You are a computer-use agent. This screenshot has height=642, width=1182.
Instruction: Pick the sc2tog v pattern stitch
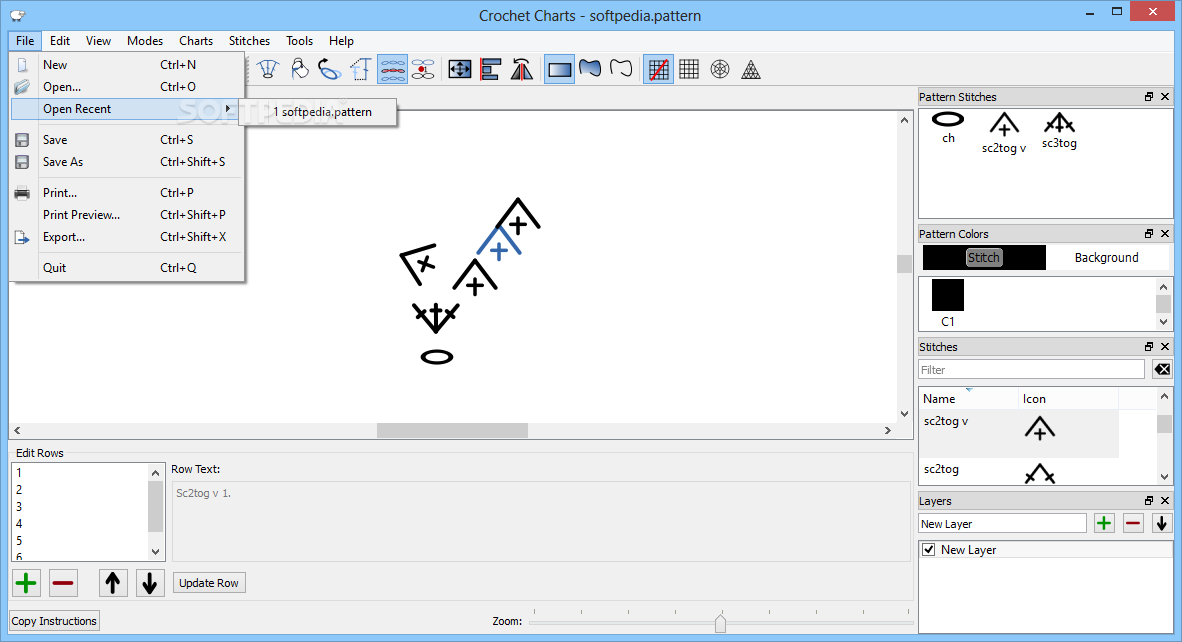[1004, 133]
